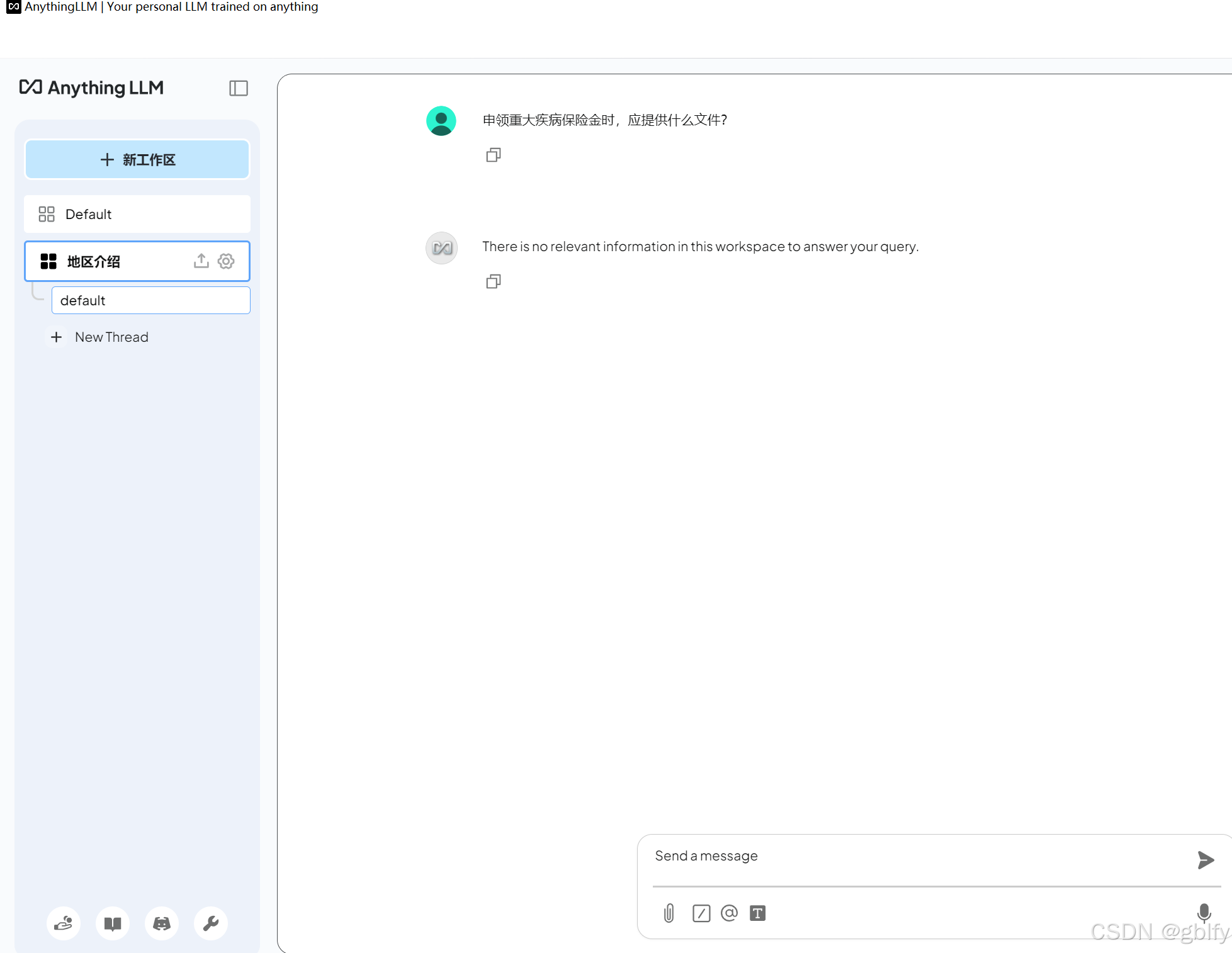This screenshot has width=1232, height=953.
Task: Copy the assistant response text
Action: tap(493, 281)
